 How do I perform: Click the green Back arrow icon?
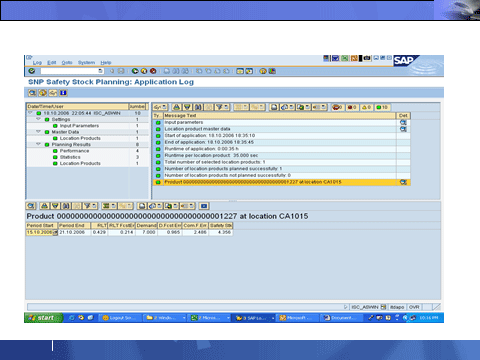point(135,71)
